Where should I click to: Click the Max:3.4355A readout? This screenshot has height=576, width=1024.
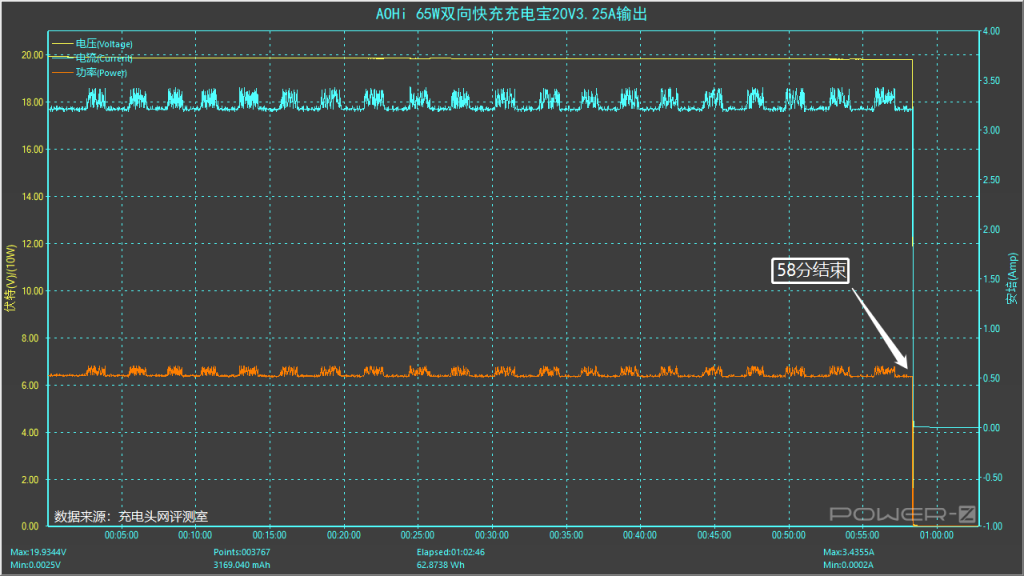tap(849, 552)
